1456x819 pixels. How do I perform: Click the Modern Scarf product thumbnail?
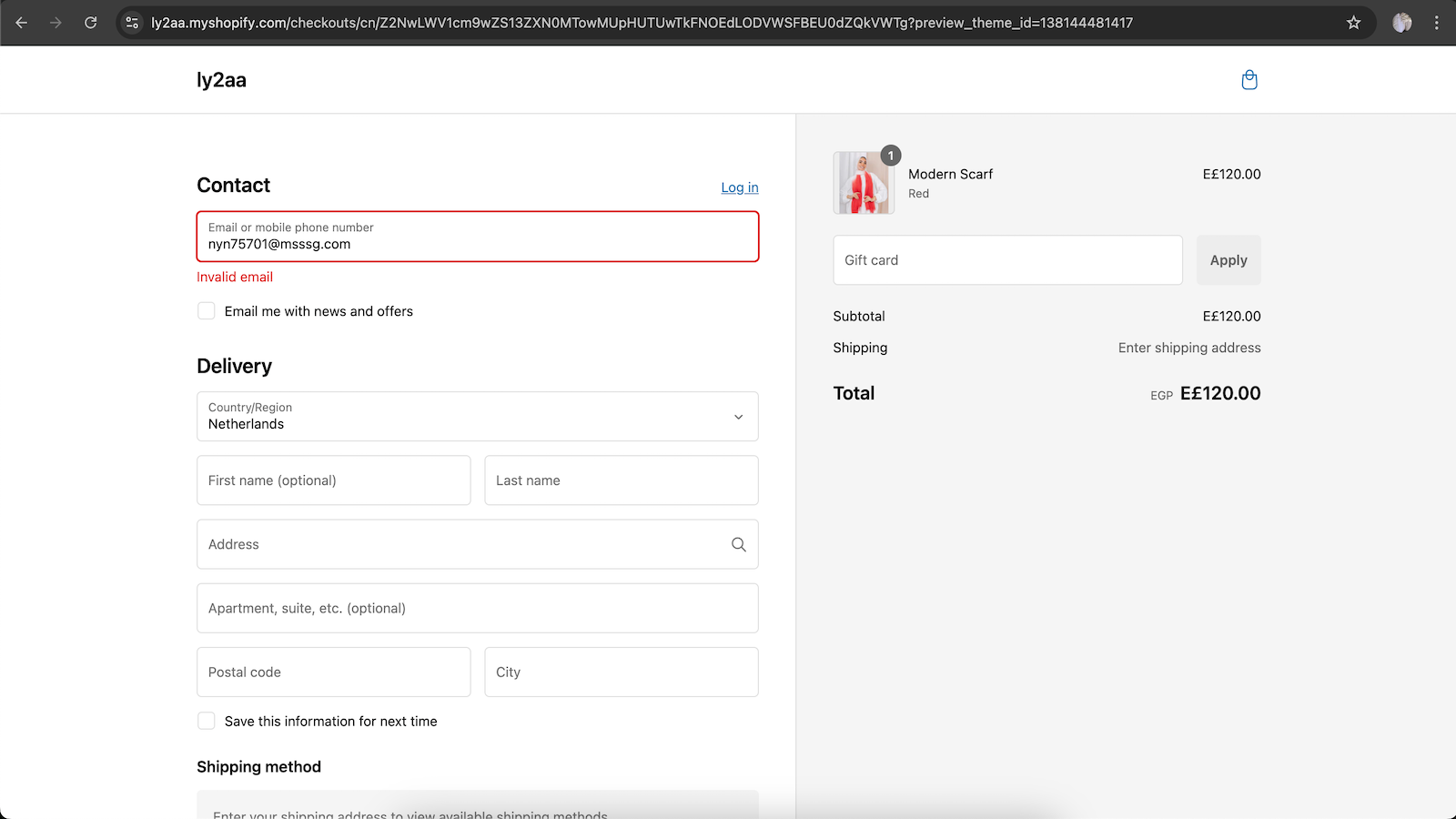[863, 182]
